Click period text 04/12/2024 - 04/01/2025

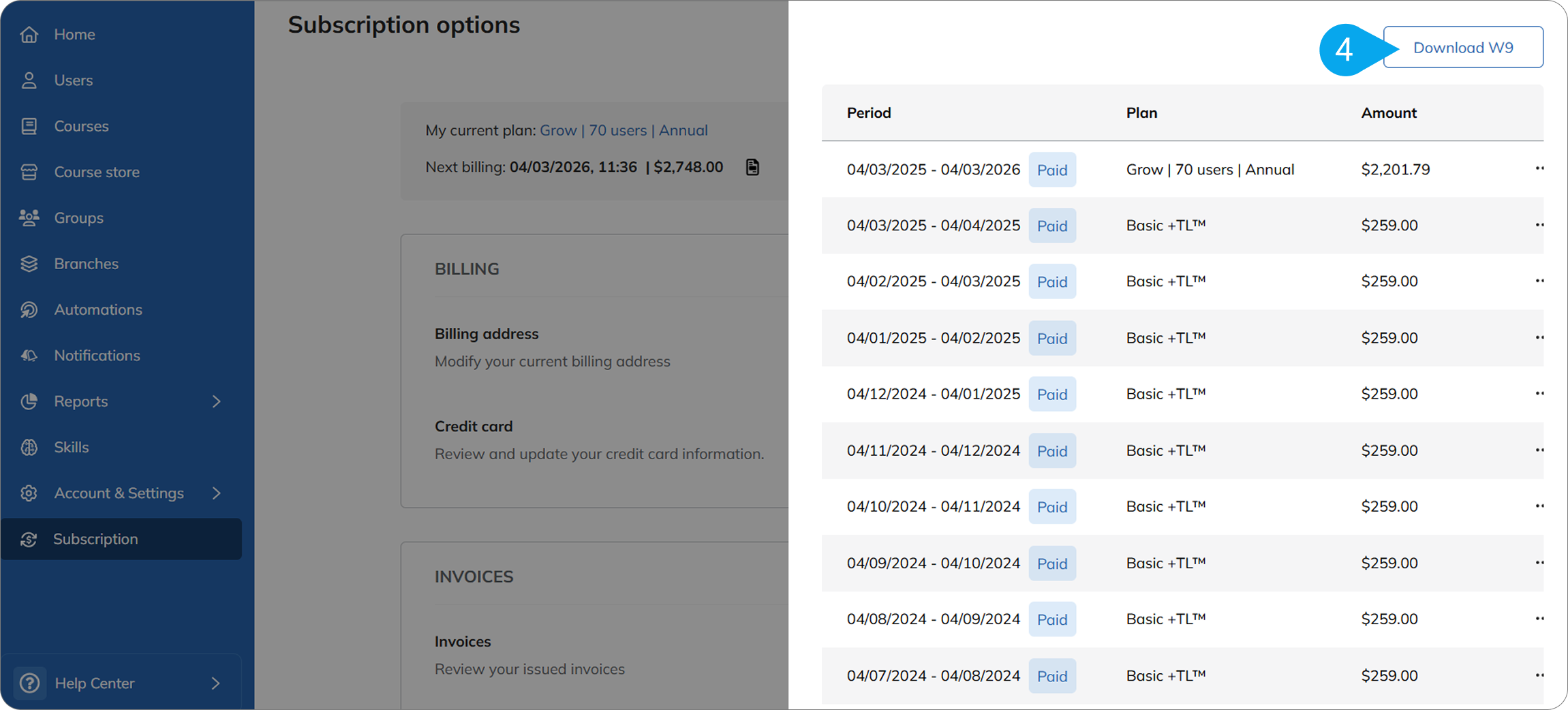(933, 394)
